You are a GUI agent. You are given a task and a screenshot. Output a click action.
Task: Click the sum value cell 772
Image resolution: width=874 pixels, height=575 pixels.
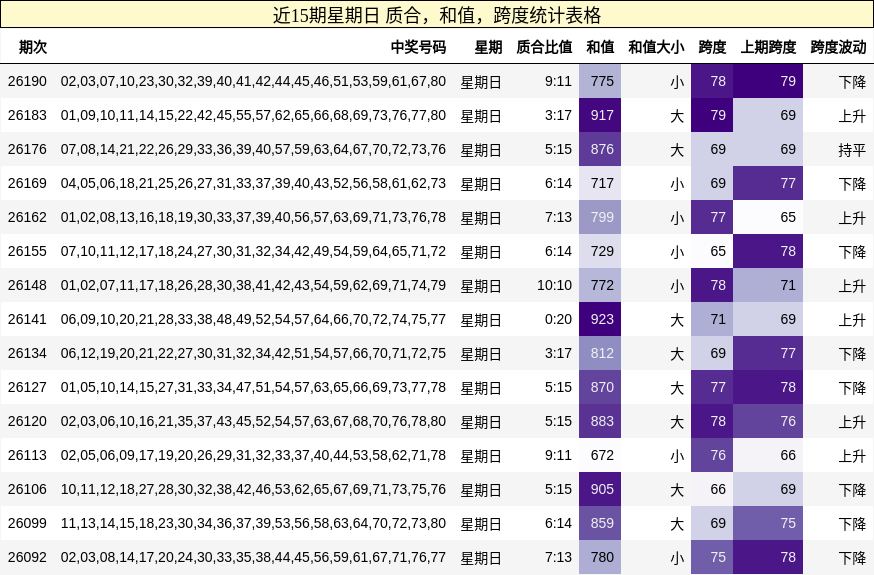click(x=600, y=285)
